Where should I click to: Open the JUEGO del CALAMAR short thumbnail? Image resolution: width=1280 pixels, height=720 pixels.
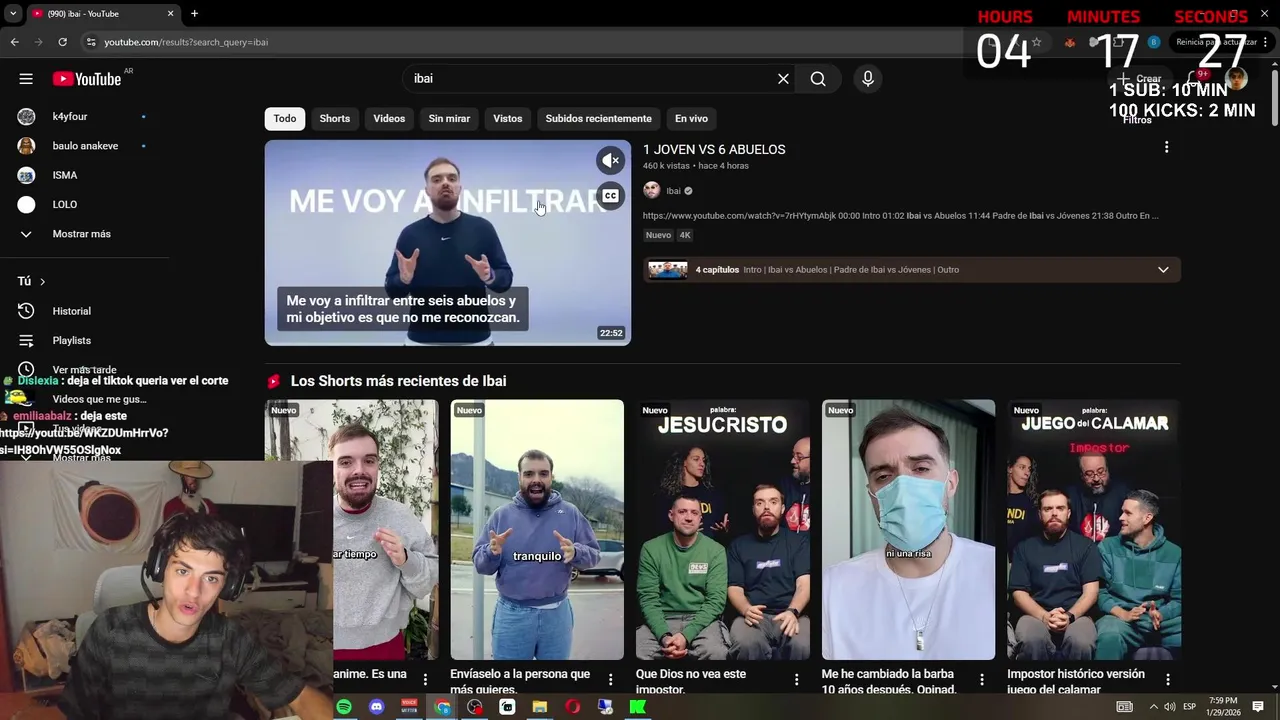click(x=1094, y=530)
